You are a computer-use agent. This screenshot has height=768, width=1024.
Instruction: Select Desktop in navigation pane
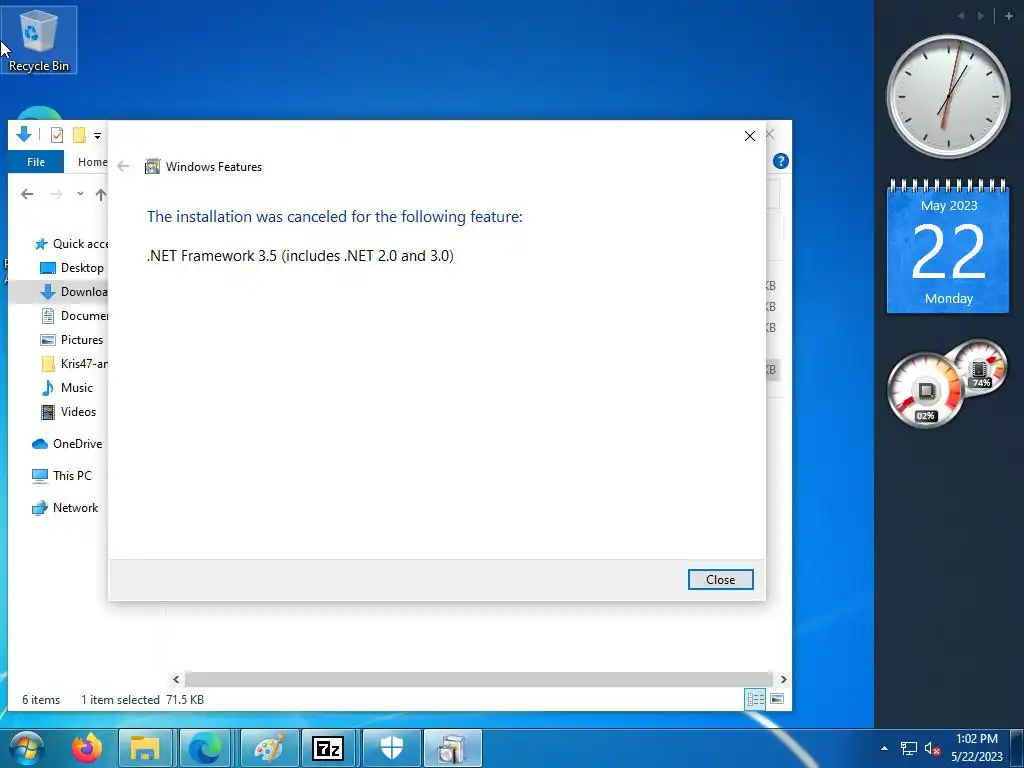click(x=72, y=268)
